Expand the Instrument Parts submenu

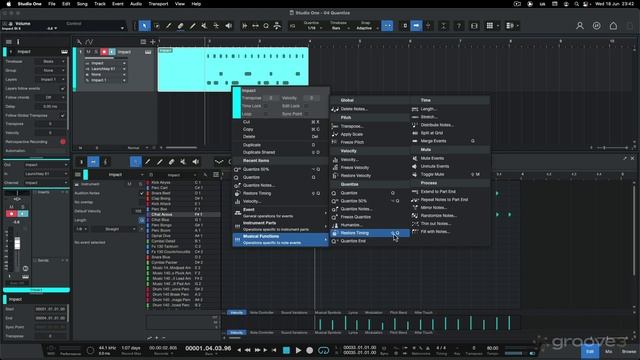click(281, 226)
